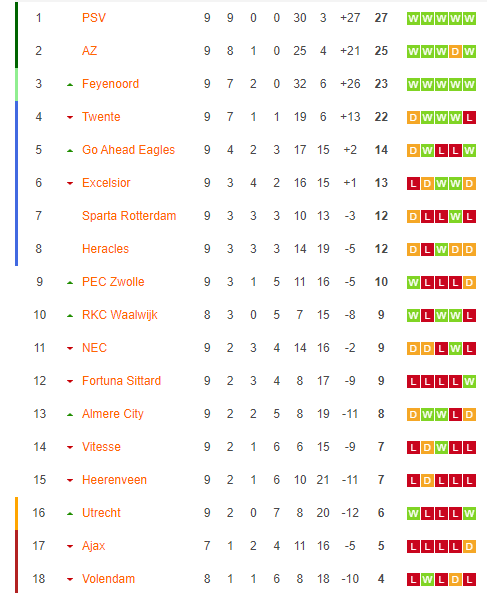Click Ajax team name
Viewport: 487px width, 593px height.
click(93, 546)
